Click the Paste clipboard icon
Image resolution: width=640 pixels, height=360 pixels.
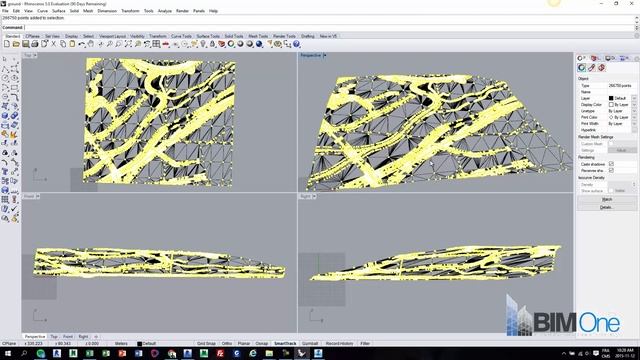pyautogui.click(x=73, y=44)
